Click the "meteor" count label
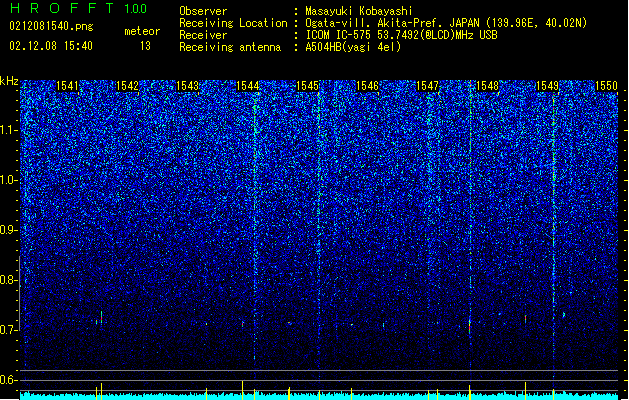629x400 pixels. click(142, 31)
